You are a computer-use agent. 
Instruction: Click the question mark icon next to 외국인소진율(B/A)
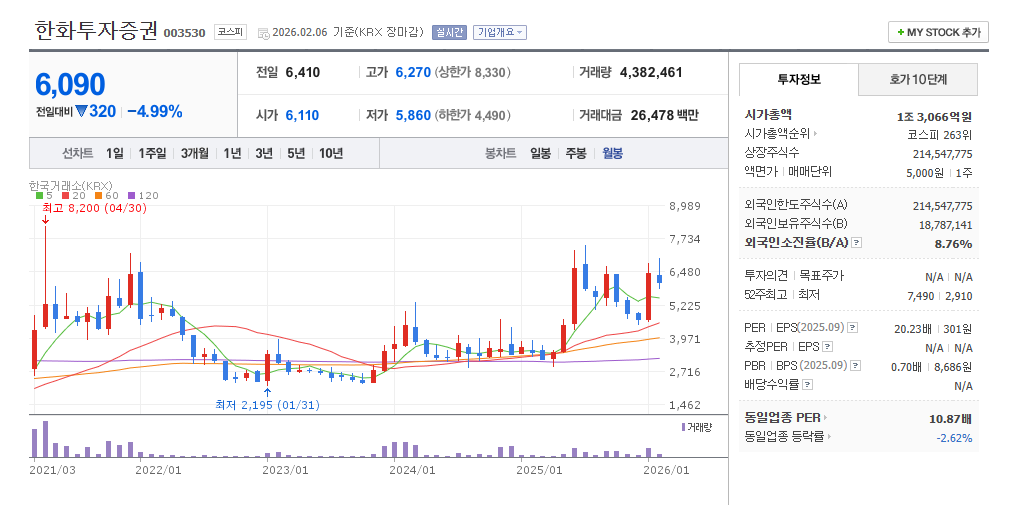856,243
